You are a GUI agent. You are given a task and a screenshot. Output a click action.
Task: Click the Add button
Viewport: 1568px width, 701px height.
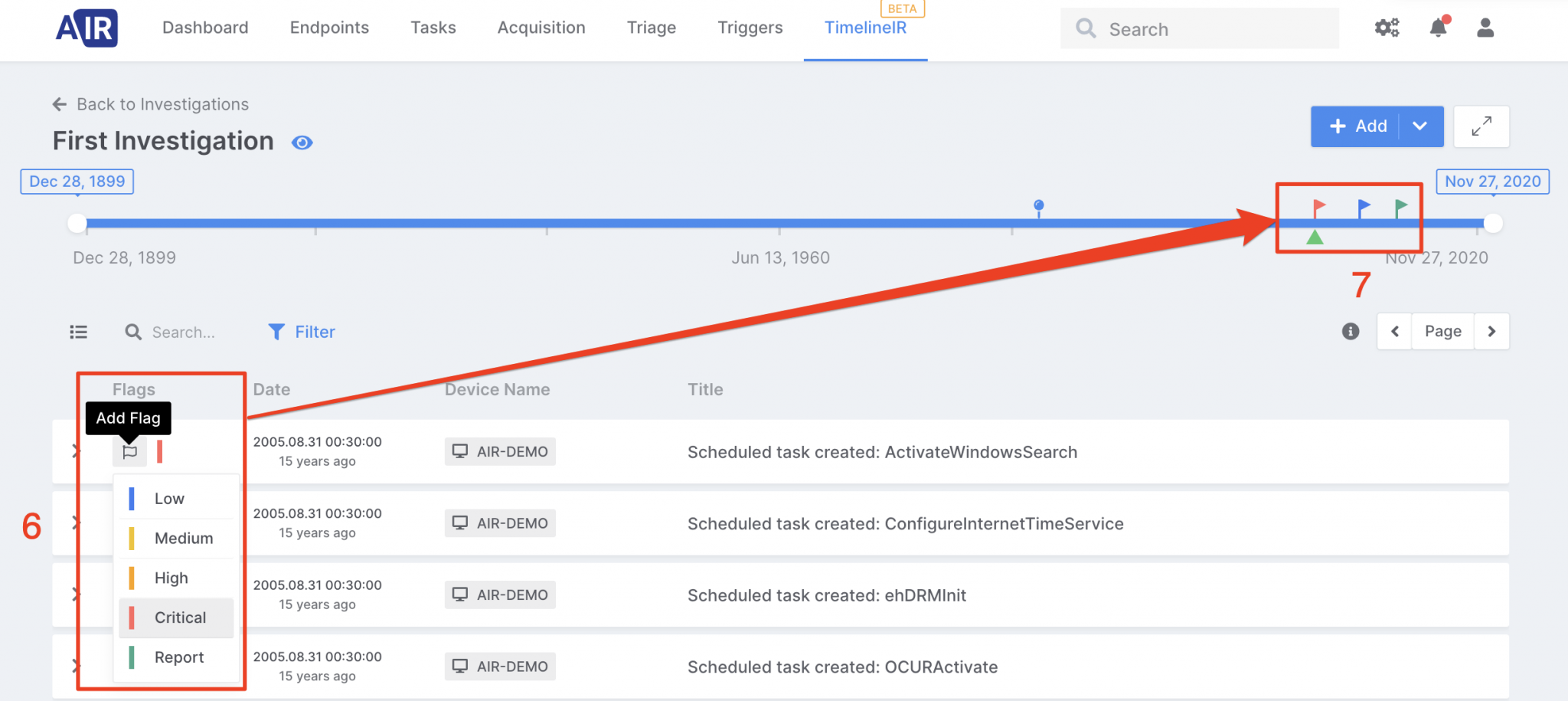1357,126
